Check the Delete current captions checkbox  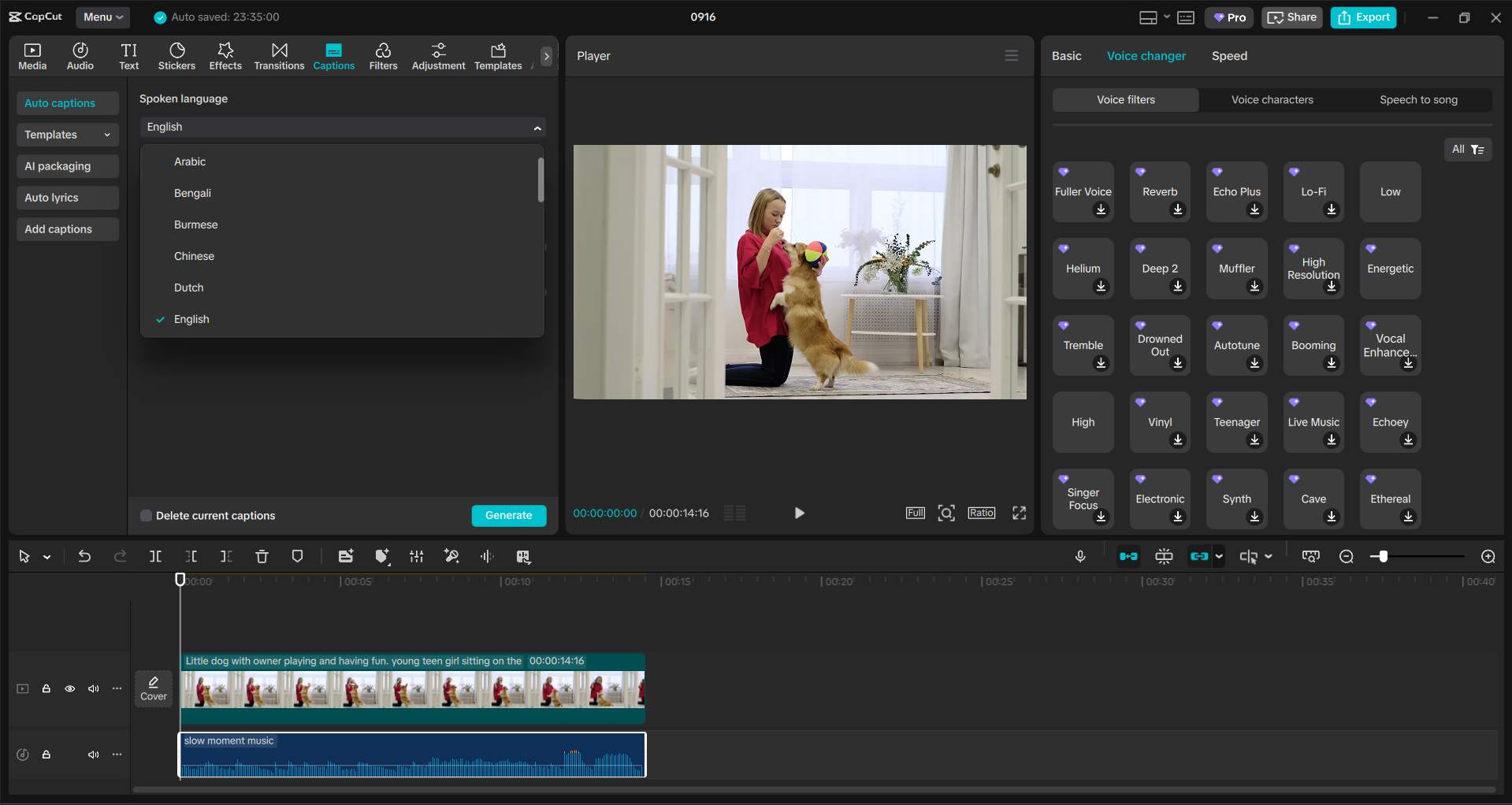(146, 516)
